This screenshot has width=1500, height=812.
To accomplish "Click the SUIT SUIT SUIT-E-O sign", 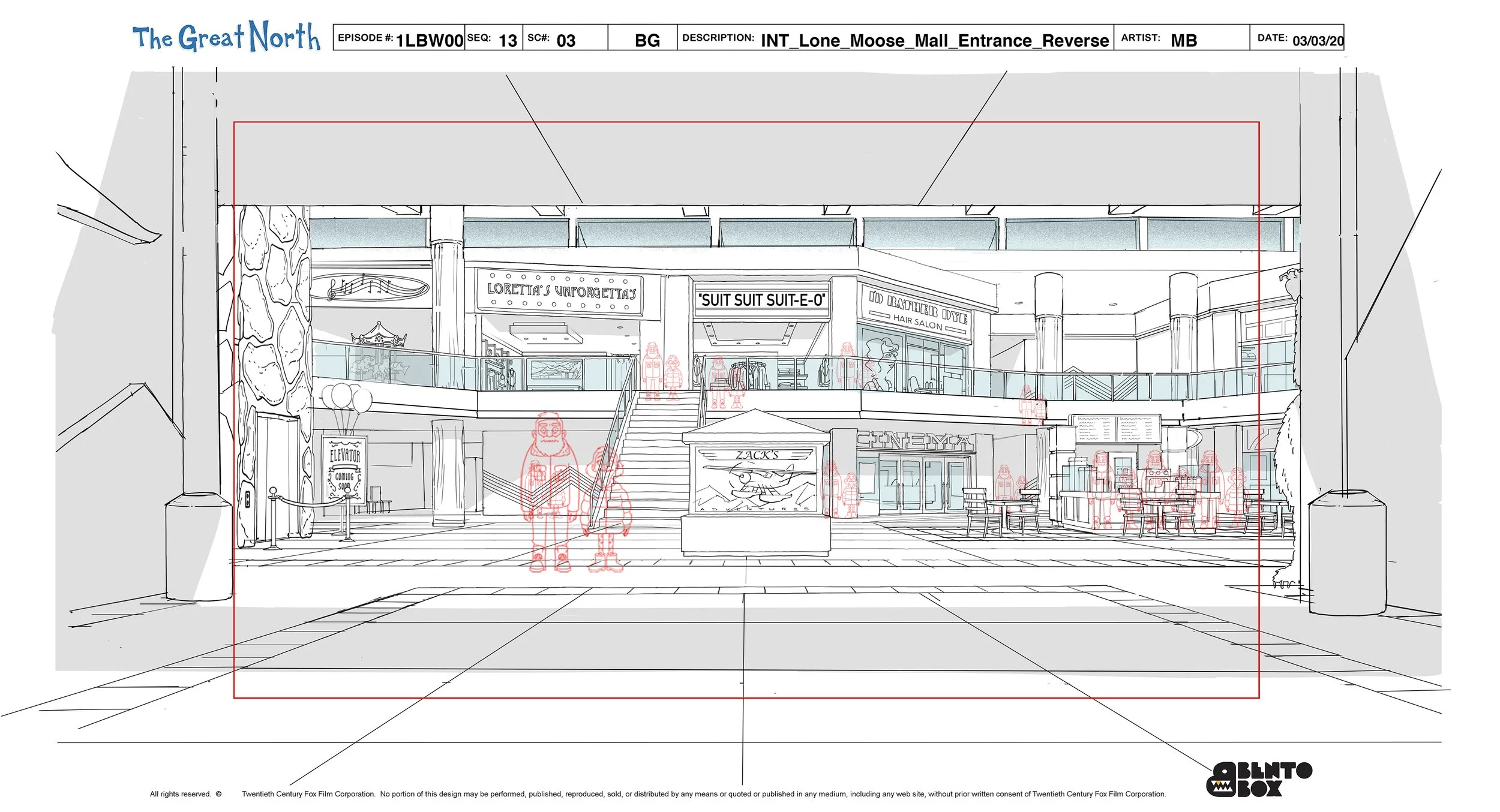I will (761, 300).
